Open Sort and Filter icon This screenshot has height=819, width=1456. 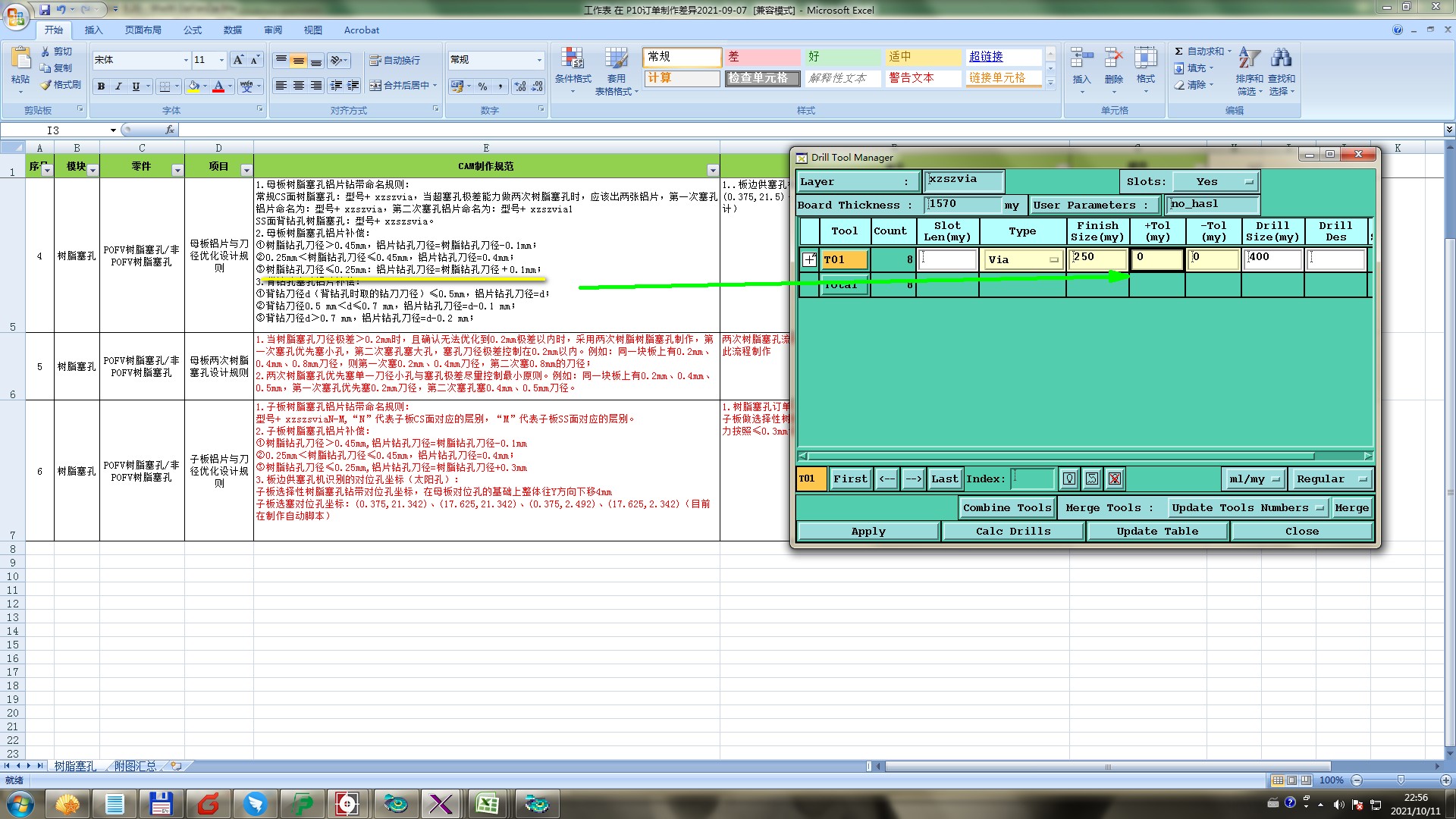coord(1248,58)
